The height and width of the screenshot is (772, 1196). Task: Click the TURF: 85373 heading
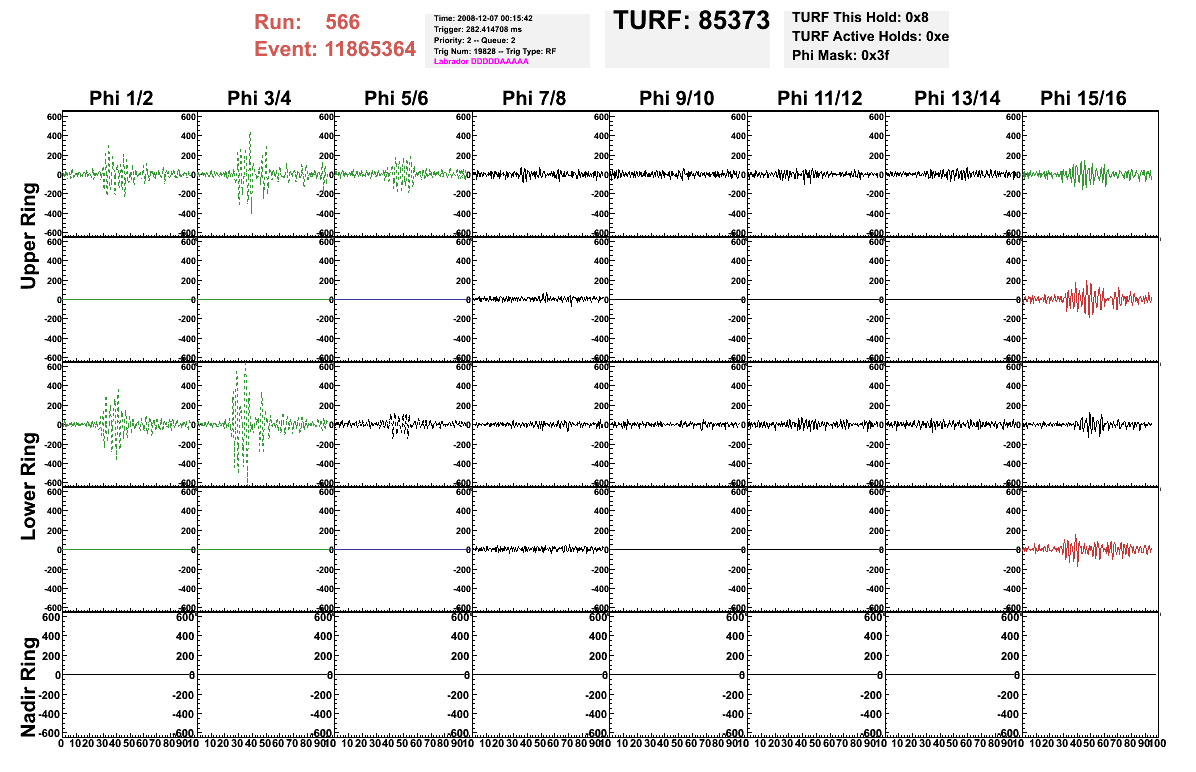691,21
